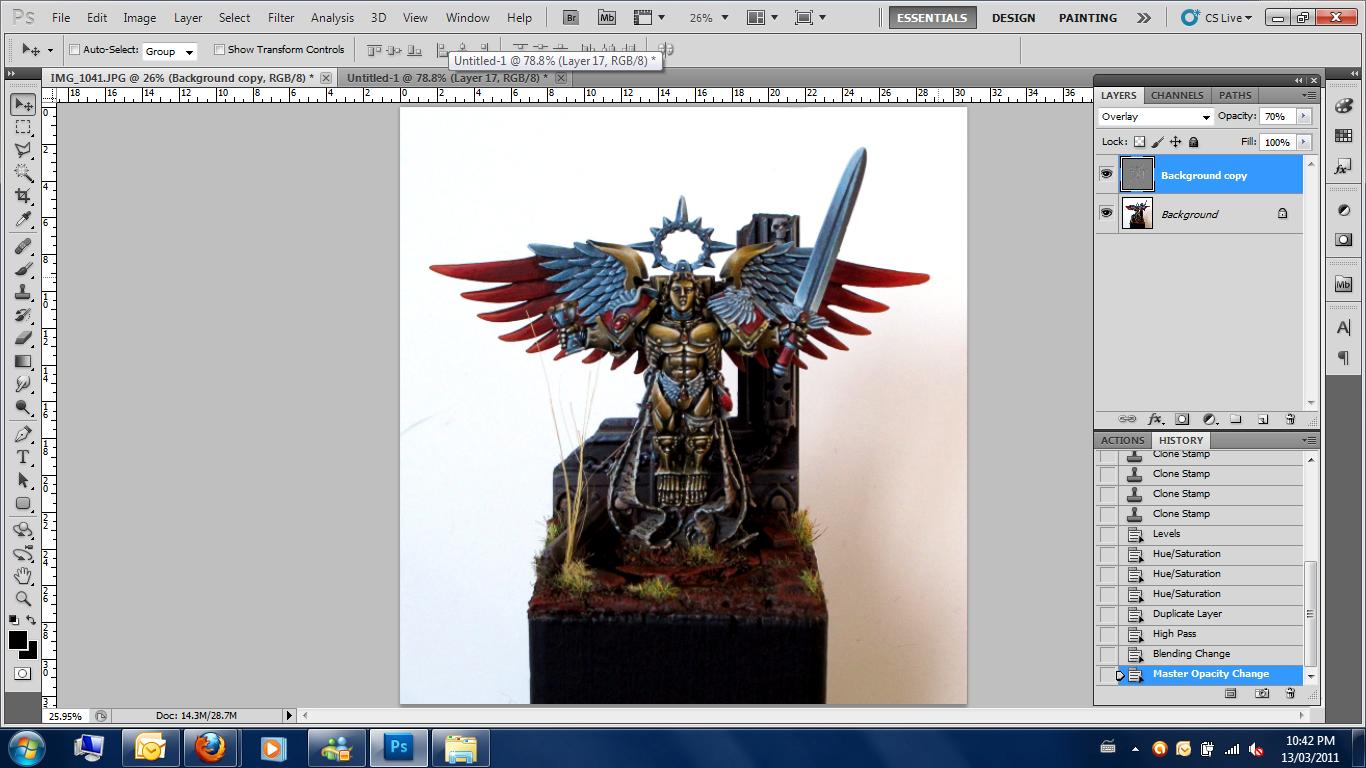Select the Spot Healing Brush tool
This screenshot has width=1366, height=768.
(x=23, y=246)
